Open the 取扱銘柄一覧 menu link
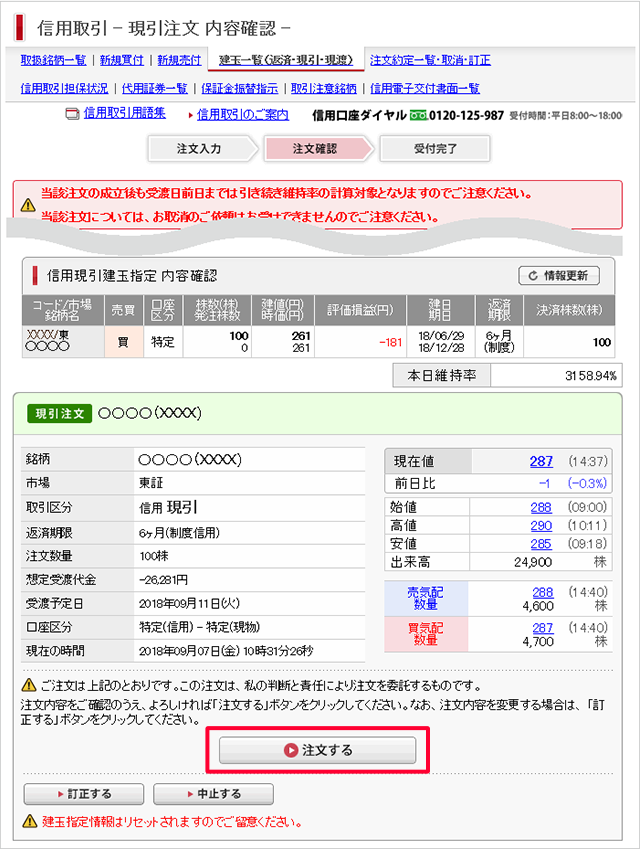Viewport: 640px width, 849px height. [x=53, y=60]
